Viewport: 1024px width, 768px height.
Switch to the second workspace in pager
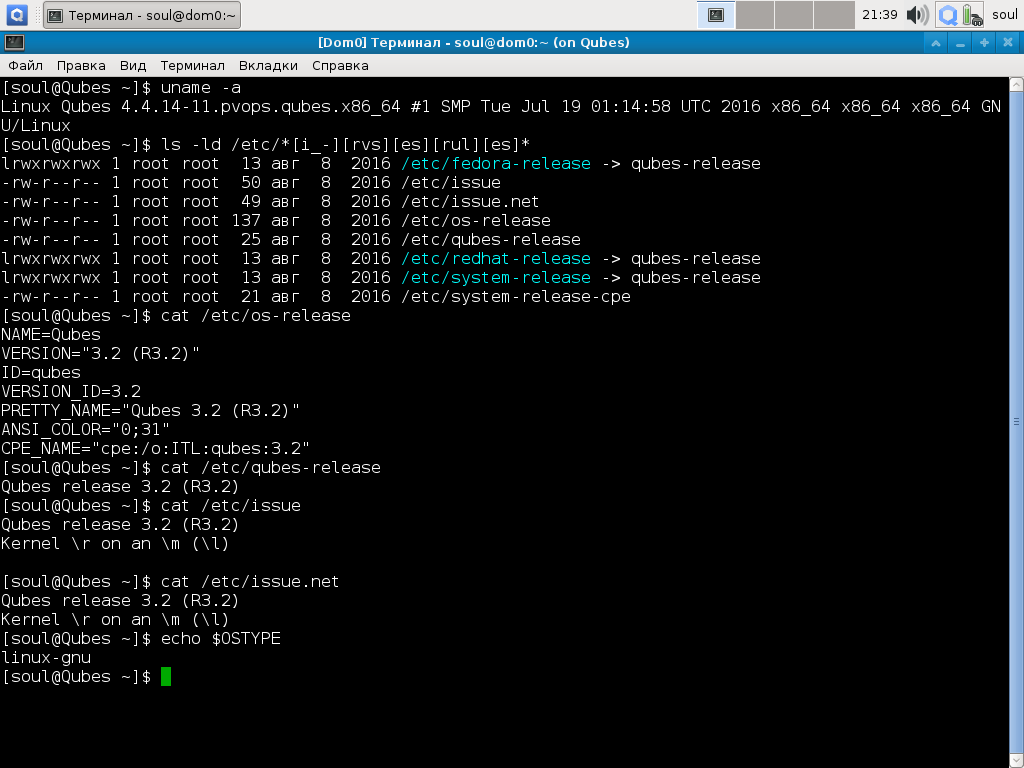(755, 15)
